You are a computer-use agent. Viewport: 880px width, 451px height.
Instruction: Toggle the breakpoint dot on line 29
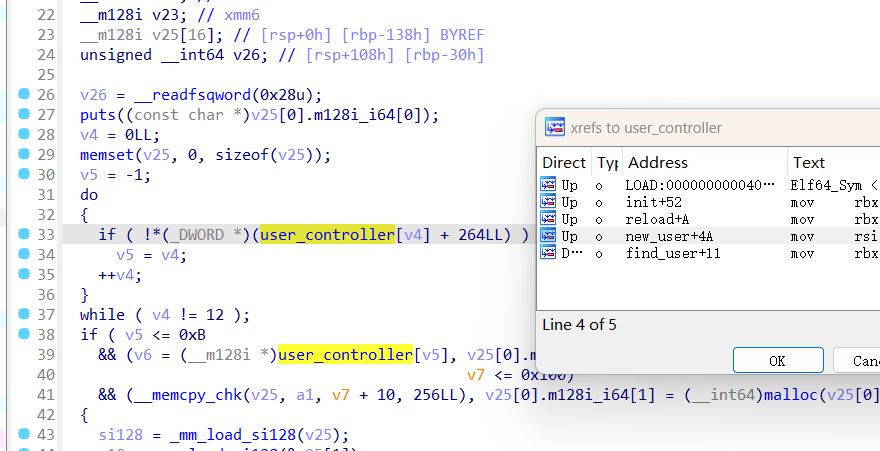tap(25, 155)
